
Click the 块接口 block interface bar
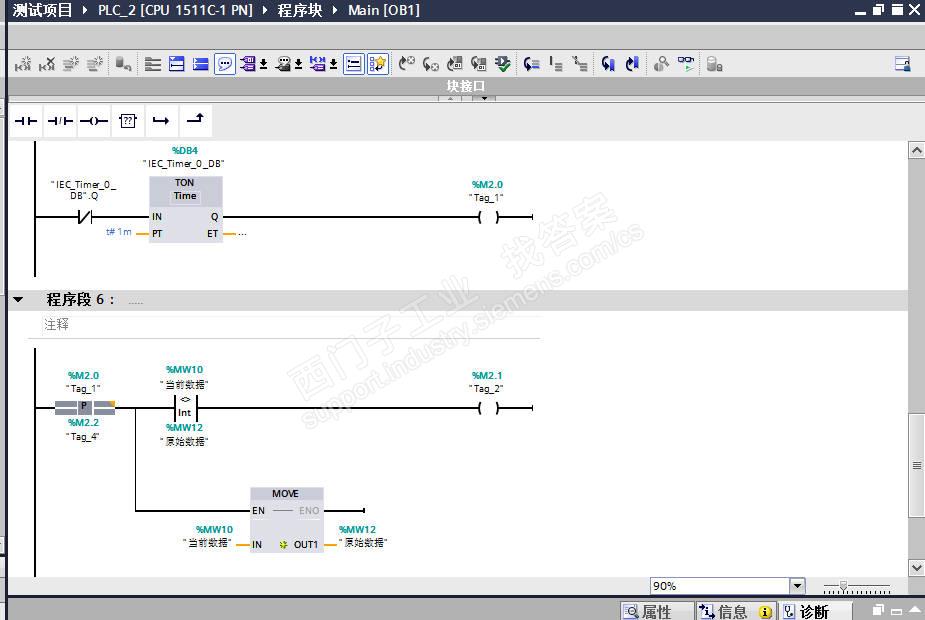(x=465, y=86)
